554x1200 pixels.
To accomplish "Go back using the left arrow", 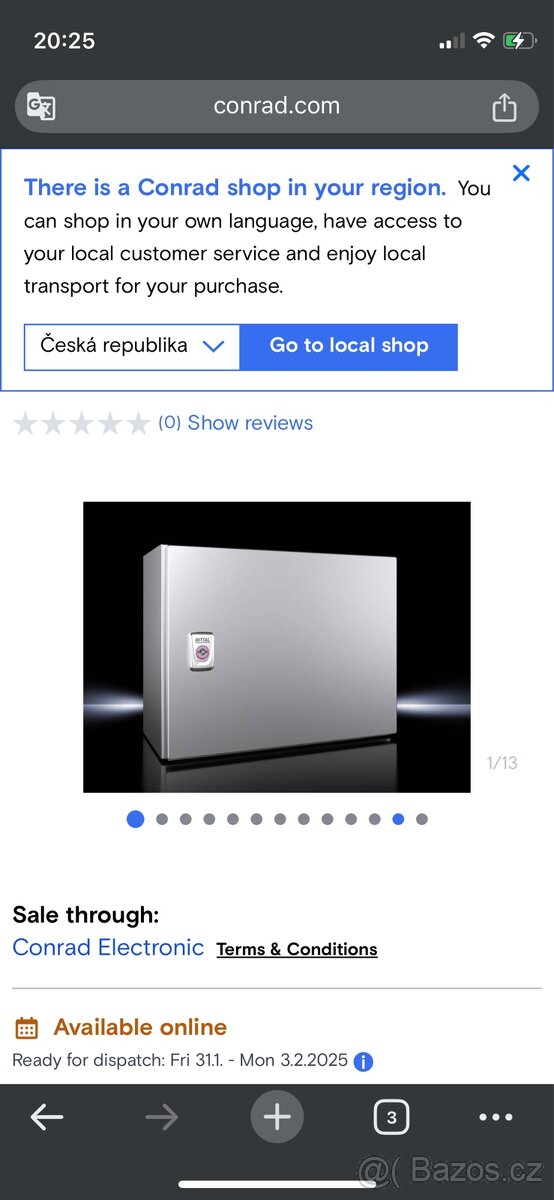I will click(x=47, y=1117).
